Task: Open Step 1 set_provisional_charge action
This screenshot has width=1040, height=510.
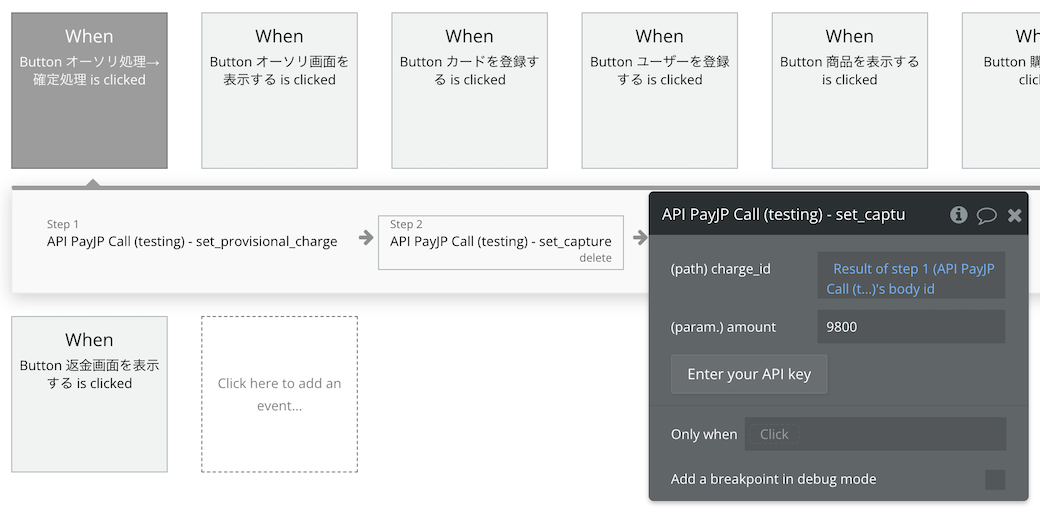Action: (x=192, y=234)
